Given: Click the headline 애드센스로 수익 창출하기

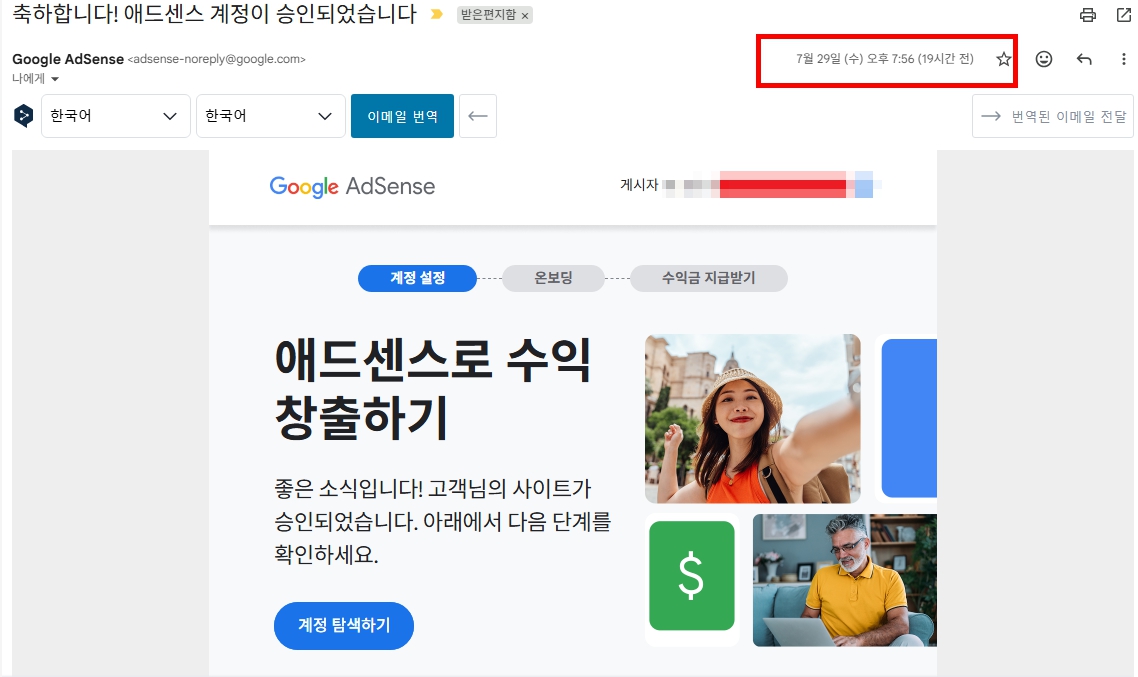Looking at the screenshot, I should [433, 389].
